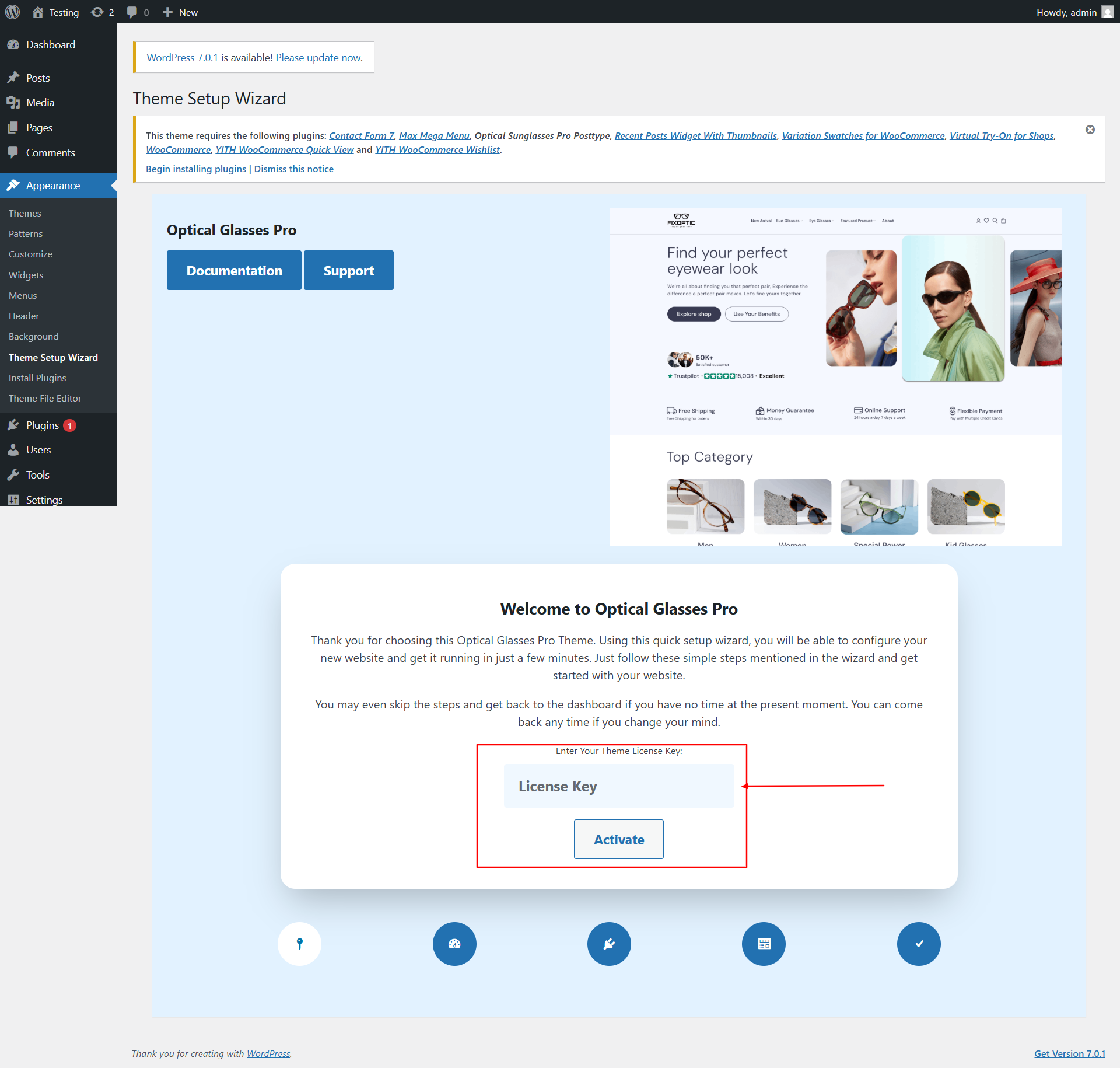This screenshot has width=1120, height=1068.
Task: Open the demo import step table icon
Action: pyautogui.click(x=764, y=944)
